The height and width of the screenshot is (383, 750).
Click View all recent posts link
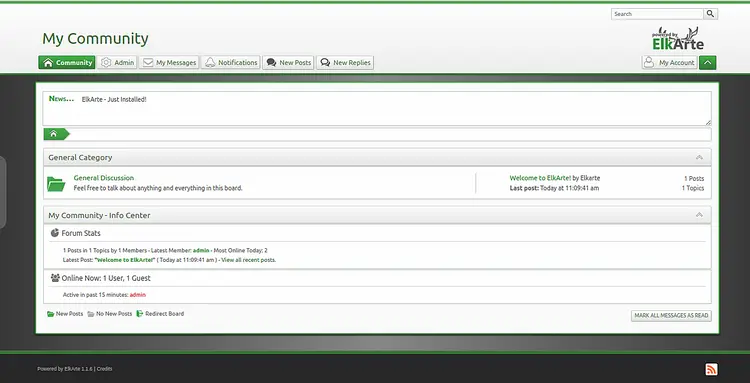(x=248, y=260)
